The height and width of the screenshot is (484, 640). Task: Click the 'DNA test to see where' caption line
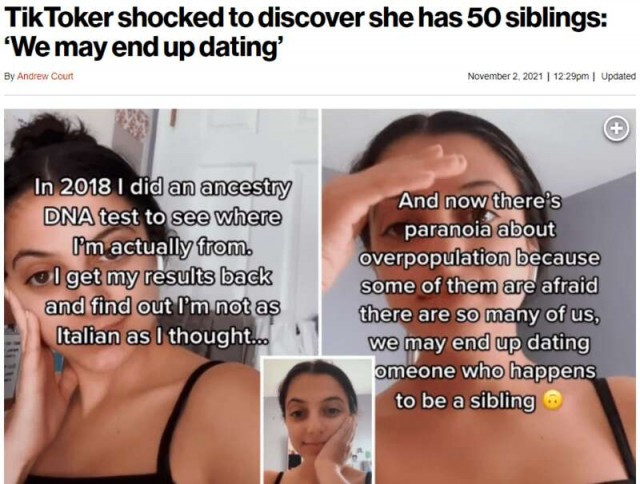[162, 217]
